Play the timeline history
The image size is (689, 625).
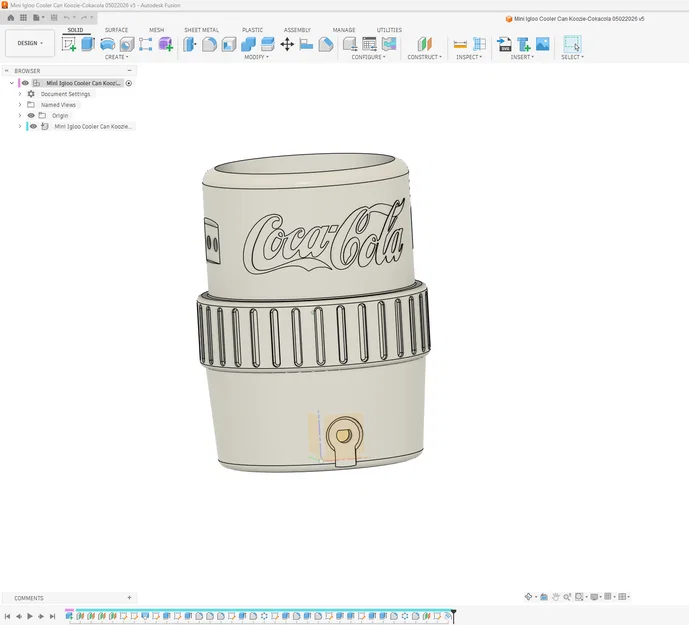pos(30,616)
